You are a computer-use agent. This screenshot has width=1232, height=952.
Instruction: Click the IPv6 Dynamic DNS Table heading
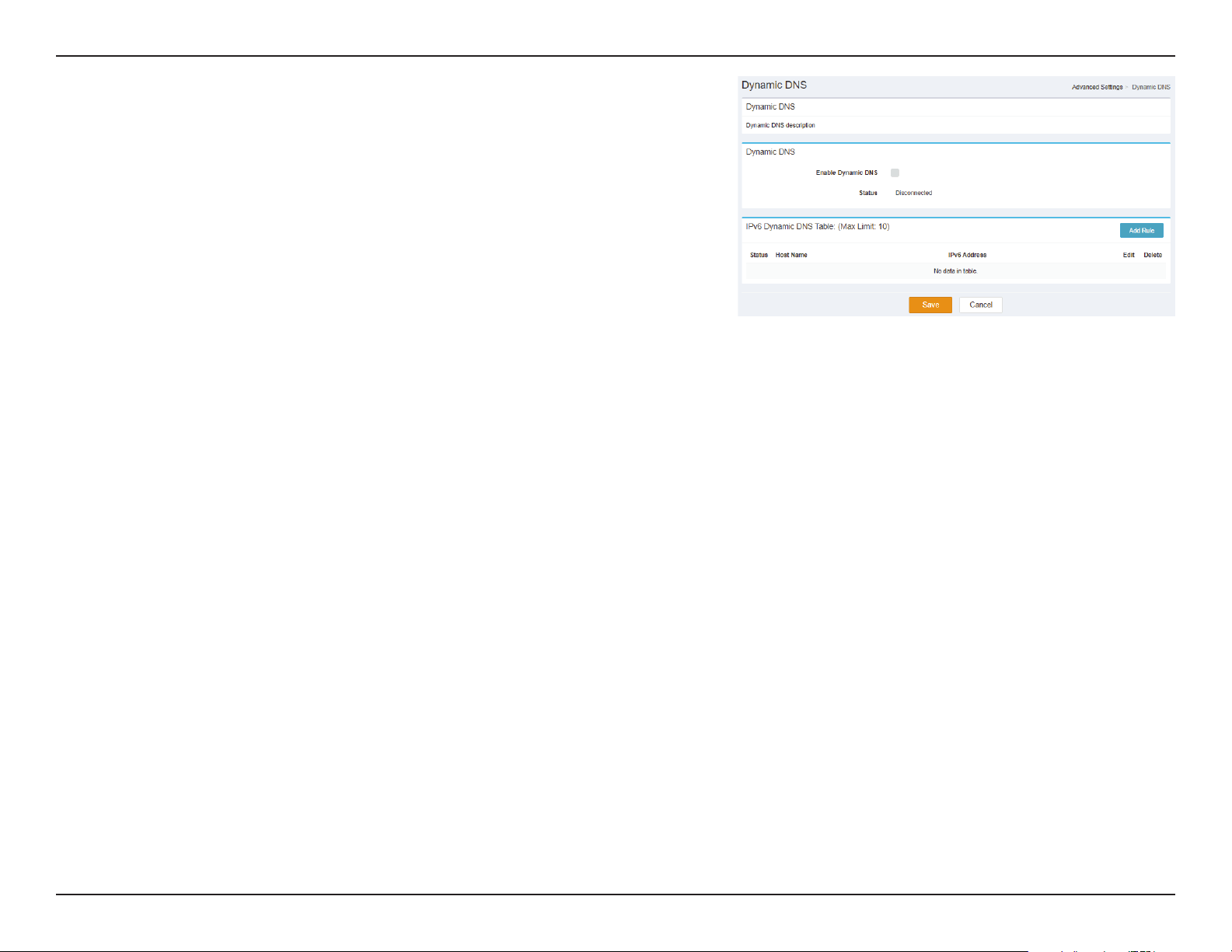click(818, 227)
